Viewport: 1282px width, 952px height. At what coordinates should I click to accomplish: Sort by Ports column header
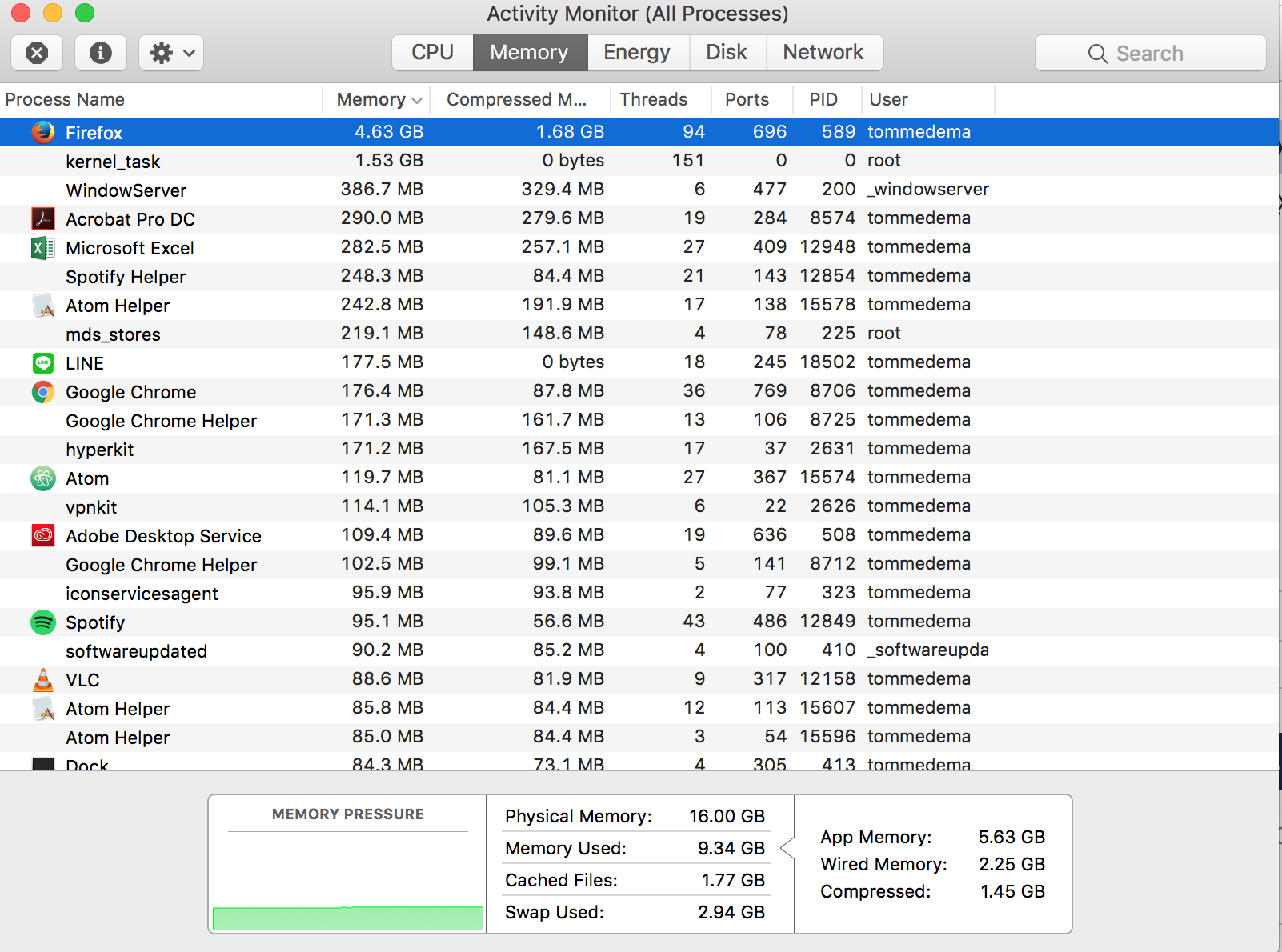(752, 99)
